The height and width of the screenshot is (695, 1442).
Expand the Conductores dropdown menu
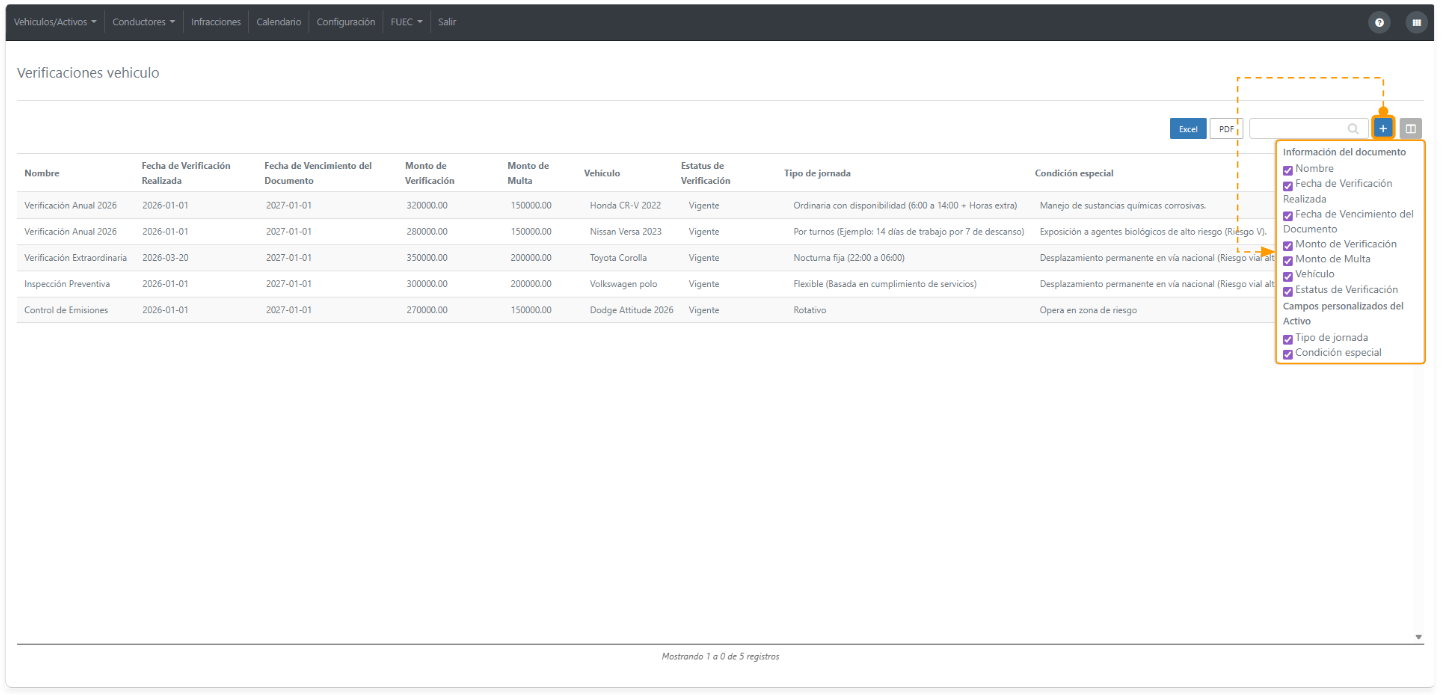point(143,22)
